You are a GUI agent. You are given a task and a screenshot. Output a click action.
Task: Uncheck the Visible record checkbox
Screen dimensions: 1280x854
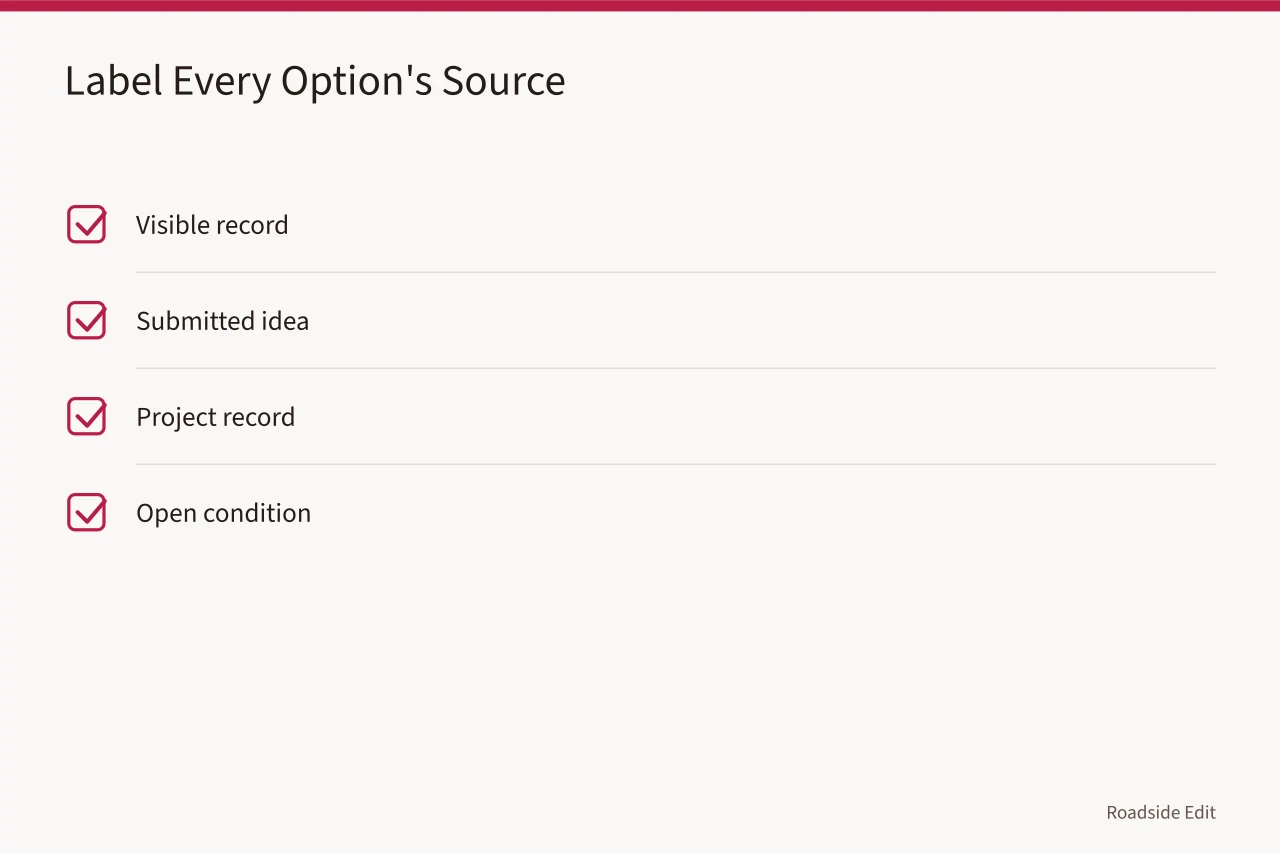(x=86, y=224)
